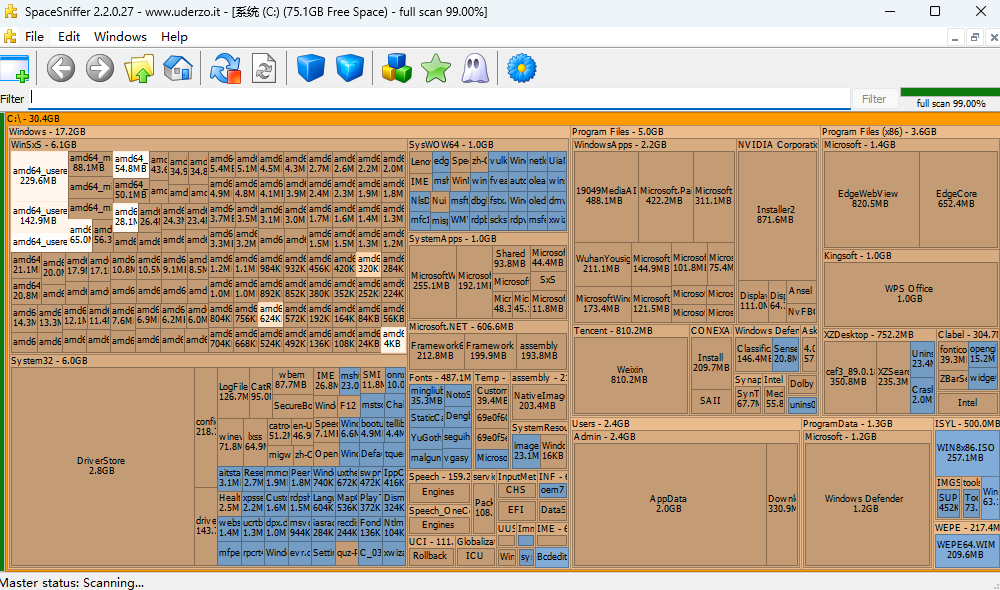The image size is (1000, 590).
Task: Select the WPS Office 1.0GB block
Action: 909,293
